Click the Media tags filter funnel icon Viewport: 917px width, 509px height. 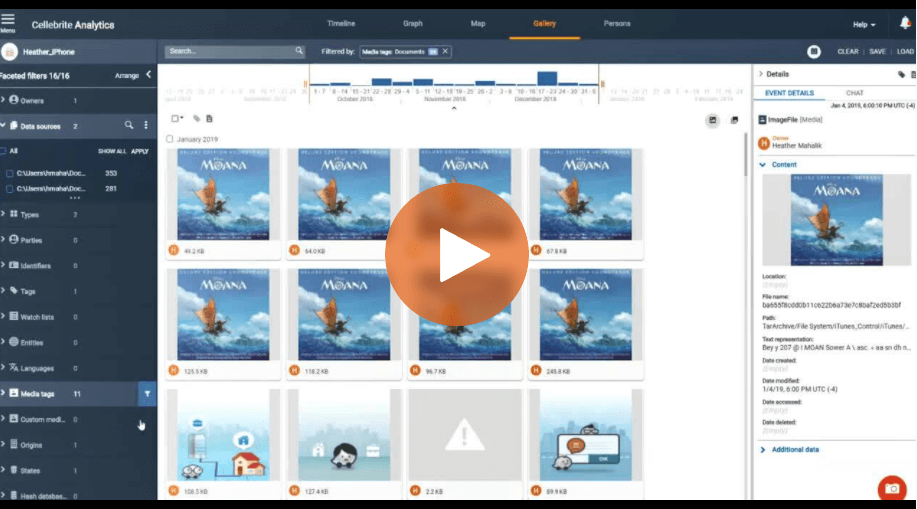147,394
